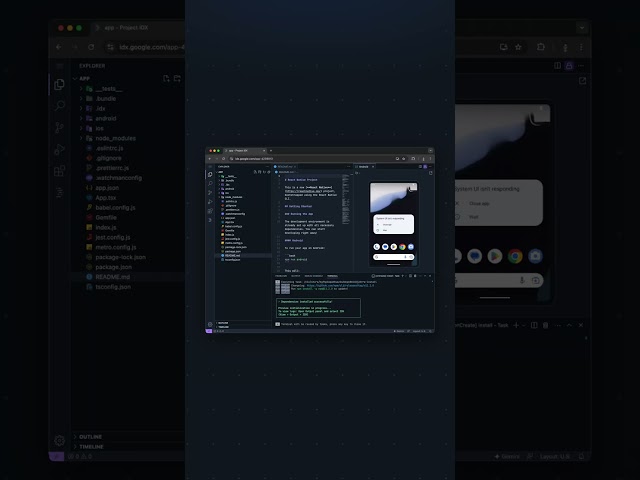Click the Source Control branch icon in background window

[x=59, y=128]
